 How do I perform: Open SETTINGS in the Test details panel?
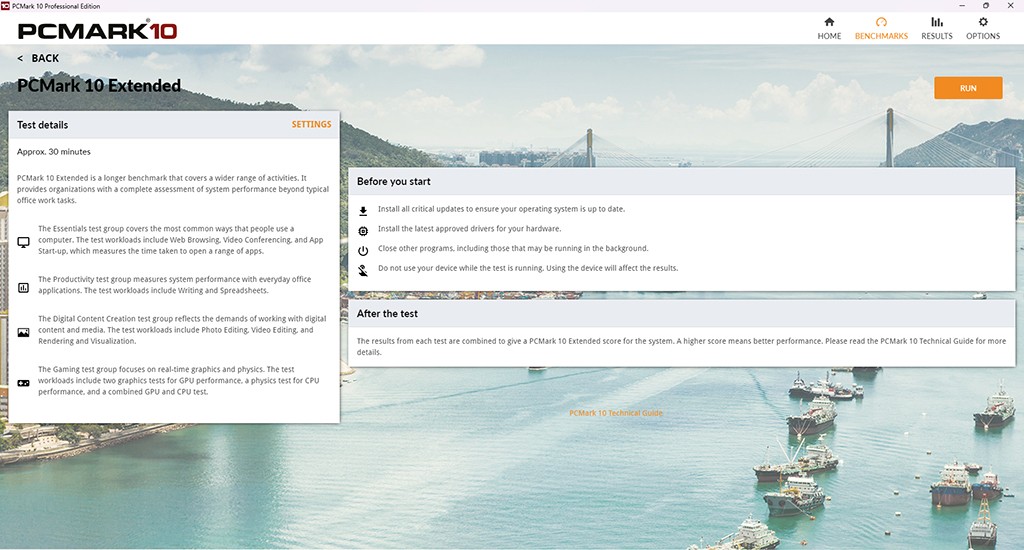pos(311,125)
